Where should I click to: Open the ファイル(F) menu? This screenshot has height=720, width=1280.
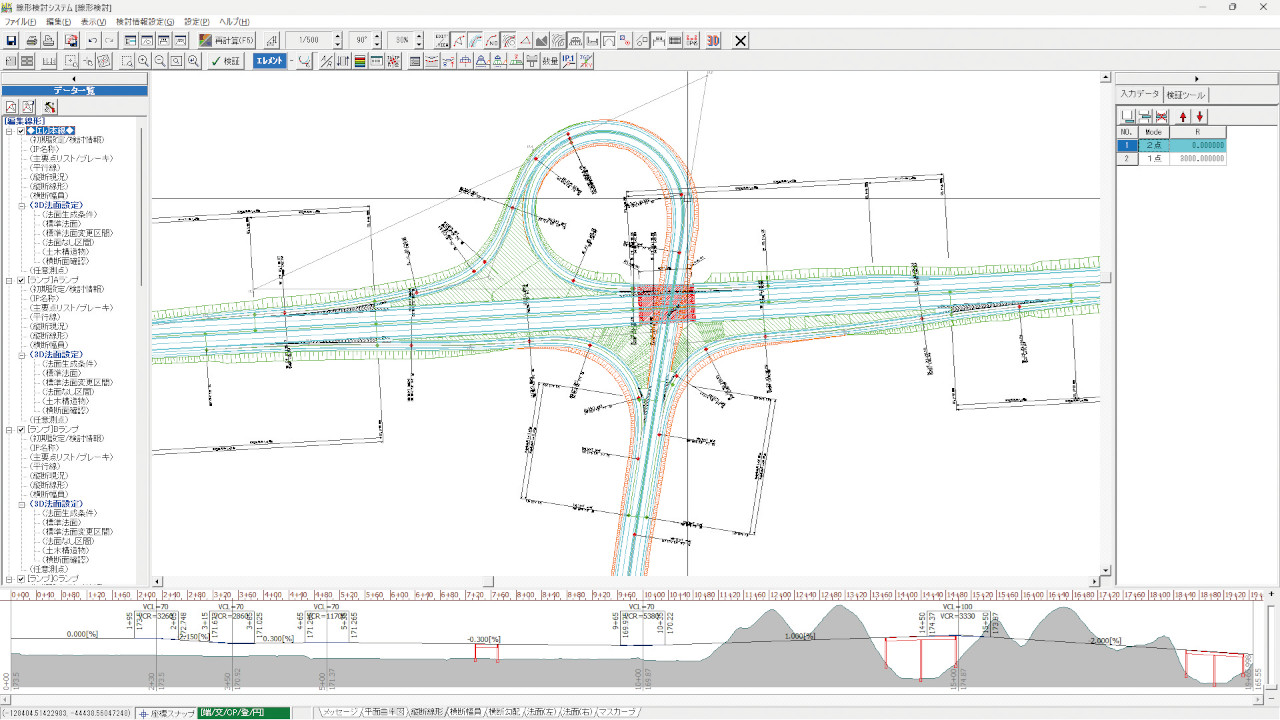(x=21, y=22)
